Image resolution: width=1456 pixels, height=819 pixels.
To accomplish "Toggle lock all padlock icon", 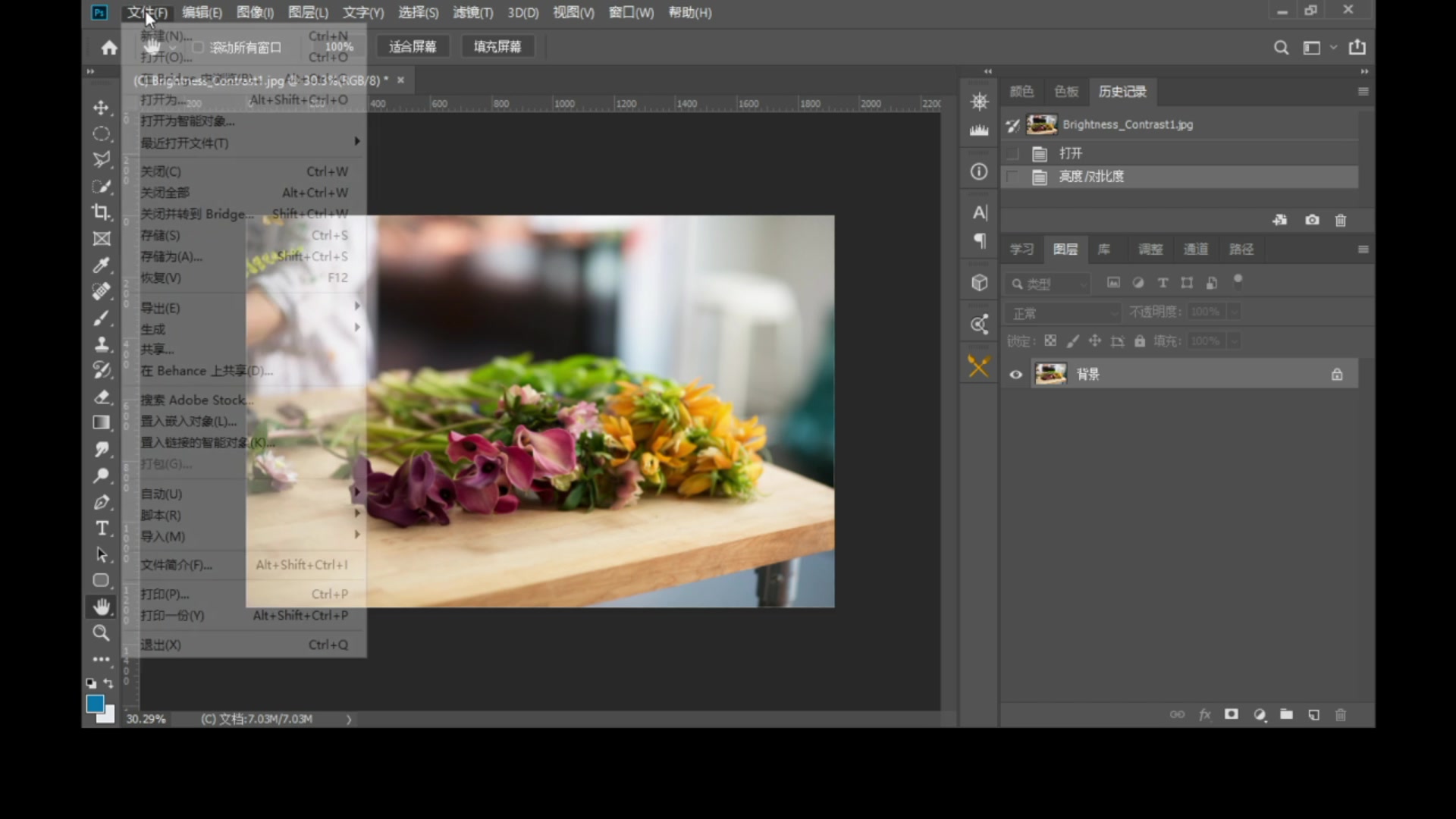I will pos(1139,341).
